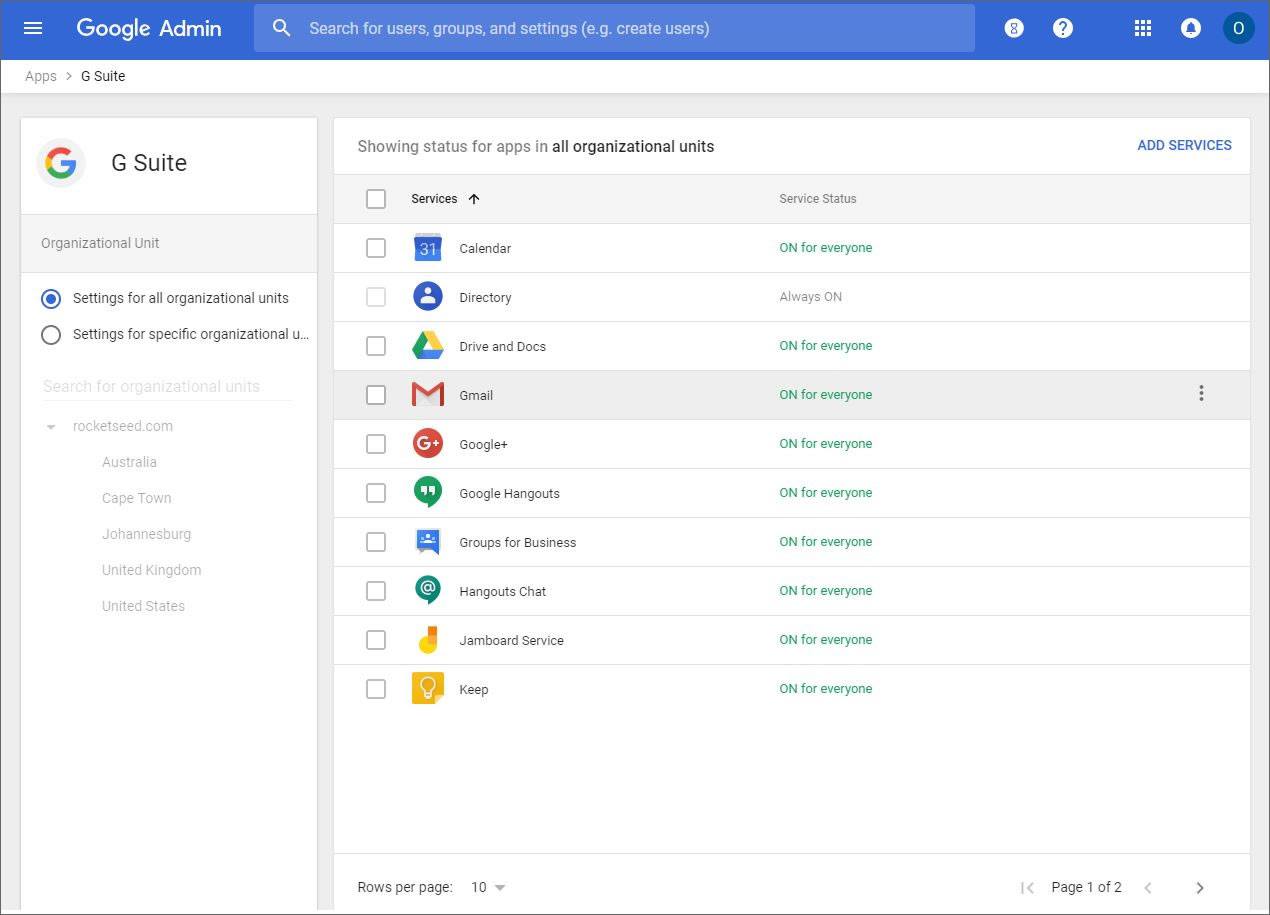Select all services with header checkbox
The image size is (1270, 915).
pyautogui.click(x=376, y=199)
